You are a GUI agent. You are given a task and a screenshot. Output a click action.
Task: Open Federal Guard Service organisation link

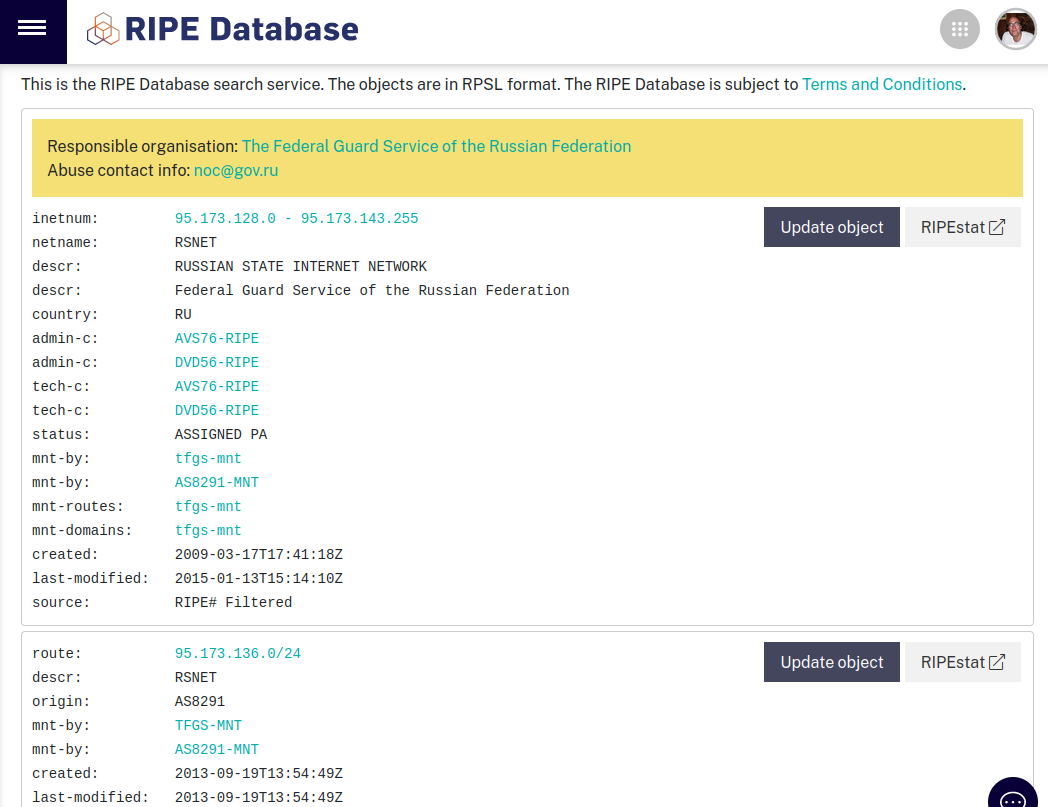pos(436,146)
